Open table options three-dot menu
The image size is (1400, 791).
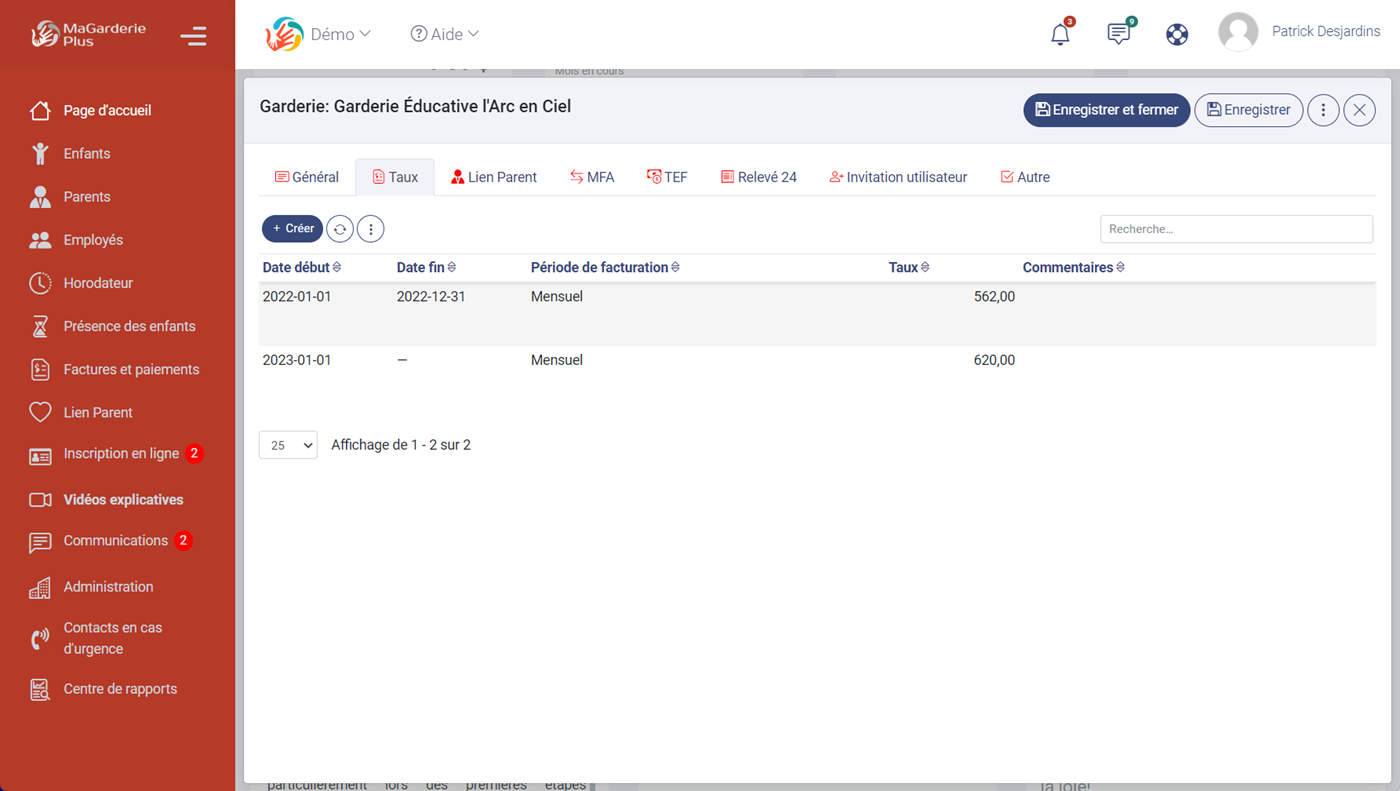(x=371, y=229)
